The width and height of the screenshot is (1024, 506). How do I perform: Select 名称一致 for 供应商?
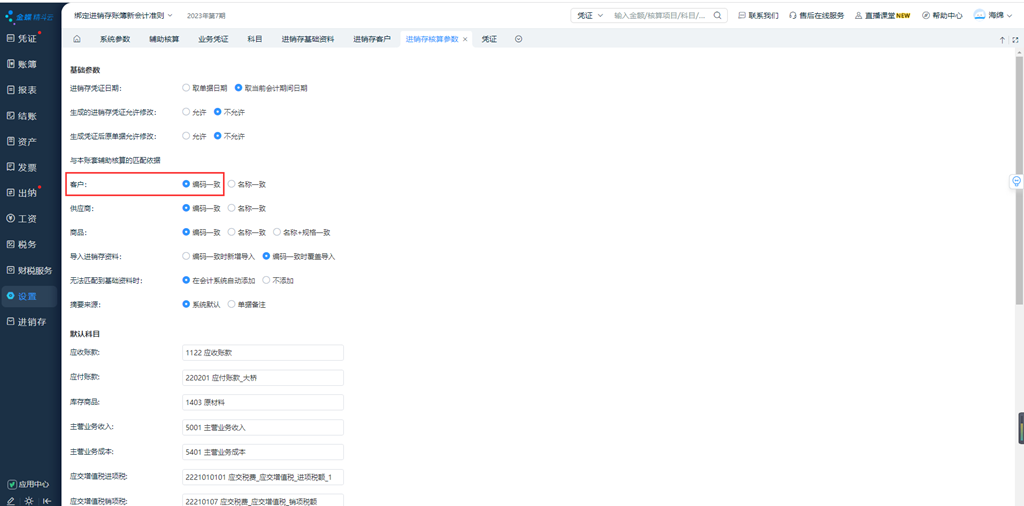pyautogui.click(x=247, y=208)
